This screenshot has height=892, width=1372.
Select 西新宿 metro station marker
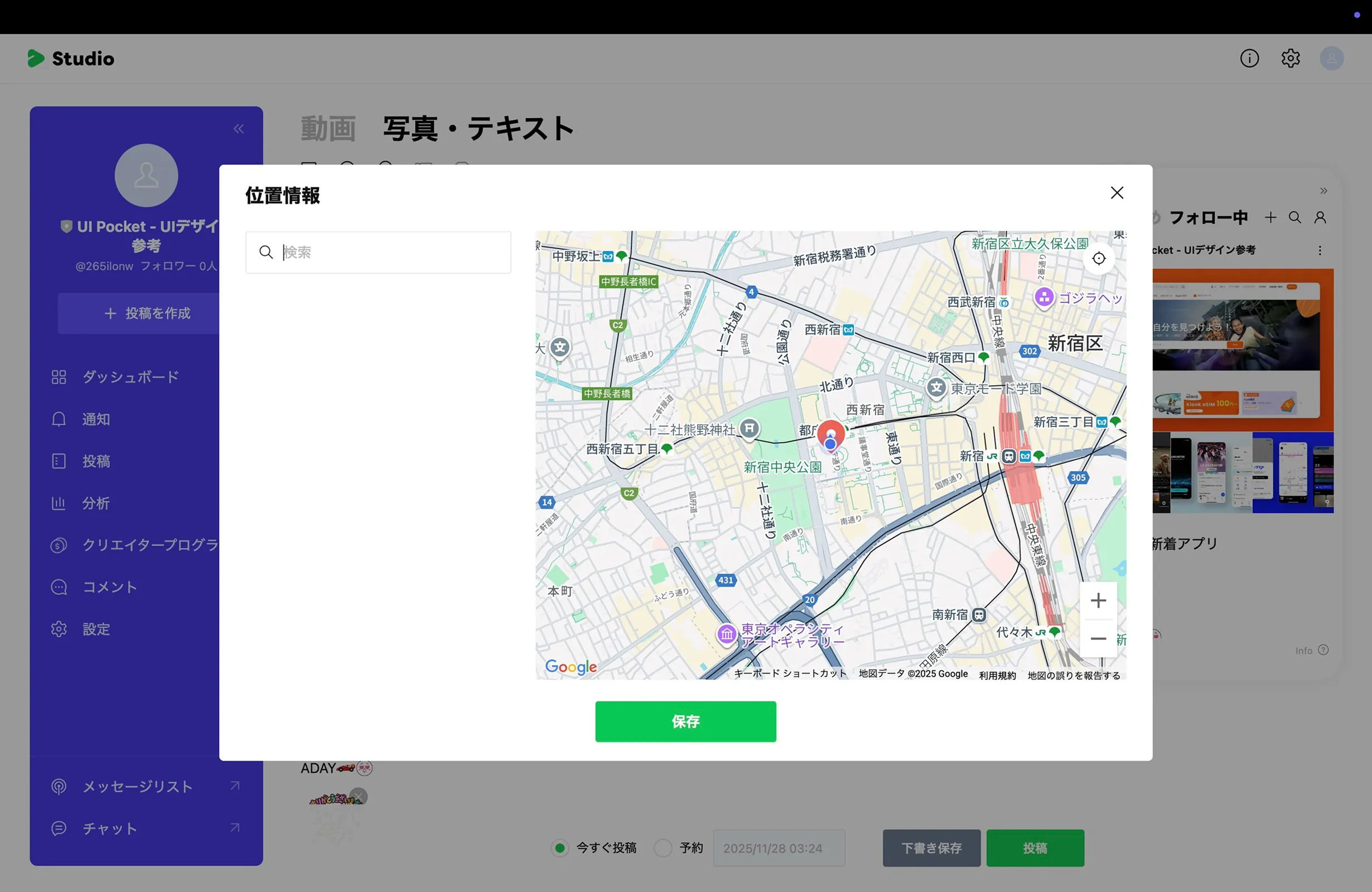[848, 330]
